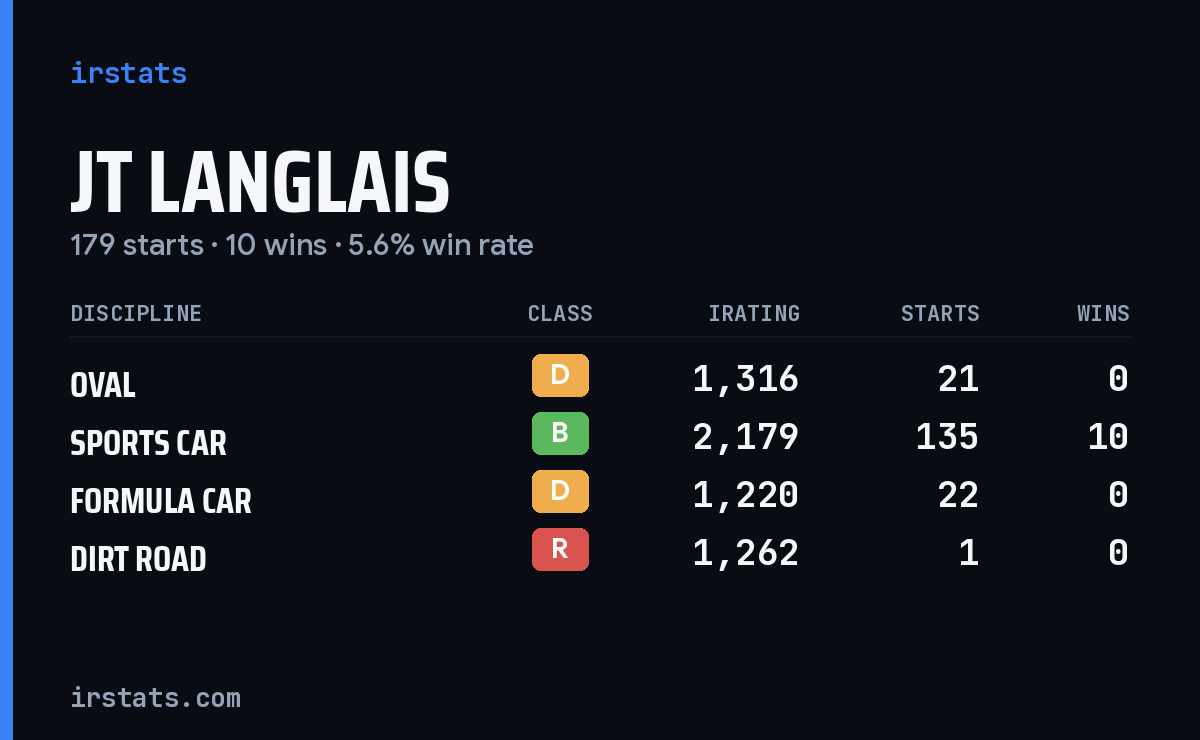Sort by the Discipline column header
The image size is (1200, 740).
[x=136, y=314]
